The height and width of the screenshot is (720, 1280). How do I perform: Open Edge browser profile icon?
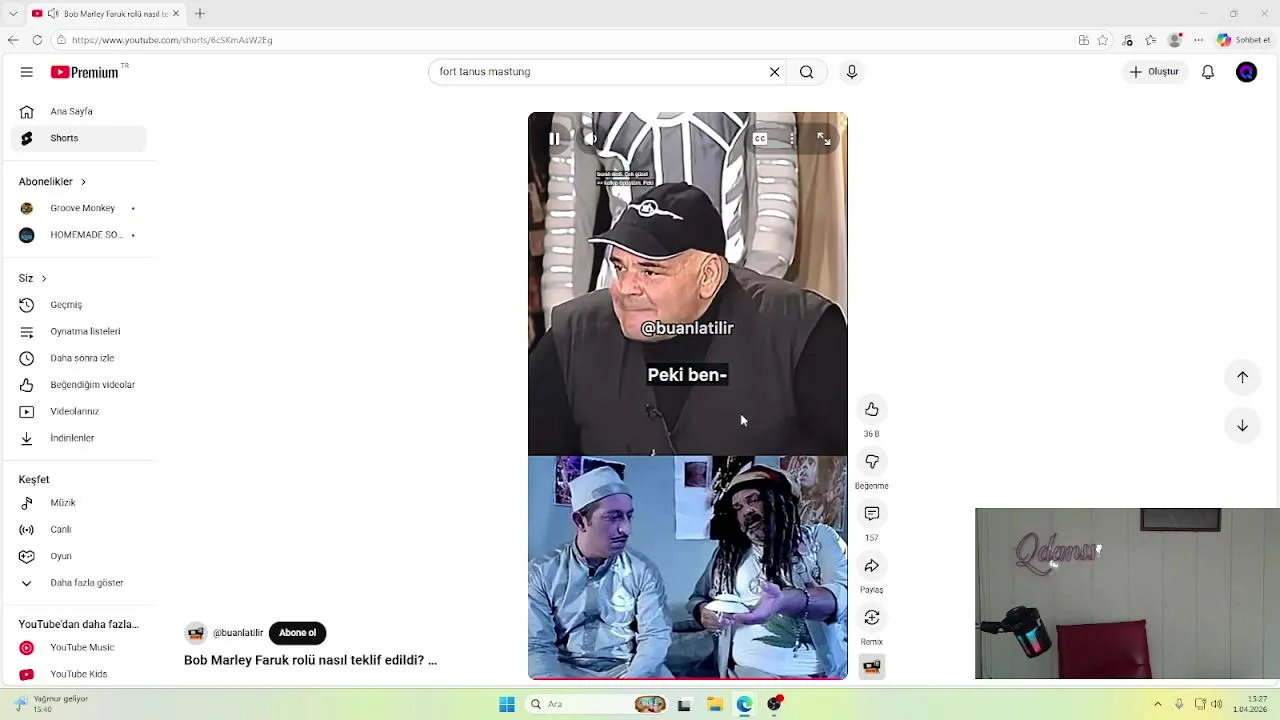(1175, 40)
